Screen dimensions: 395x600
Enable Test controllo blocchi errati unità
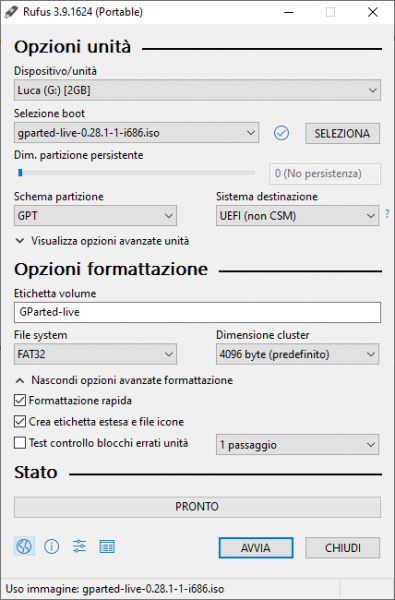click(x=20, y=443)
